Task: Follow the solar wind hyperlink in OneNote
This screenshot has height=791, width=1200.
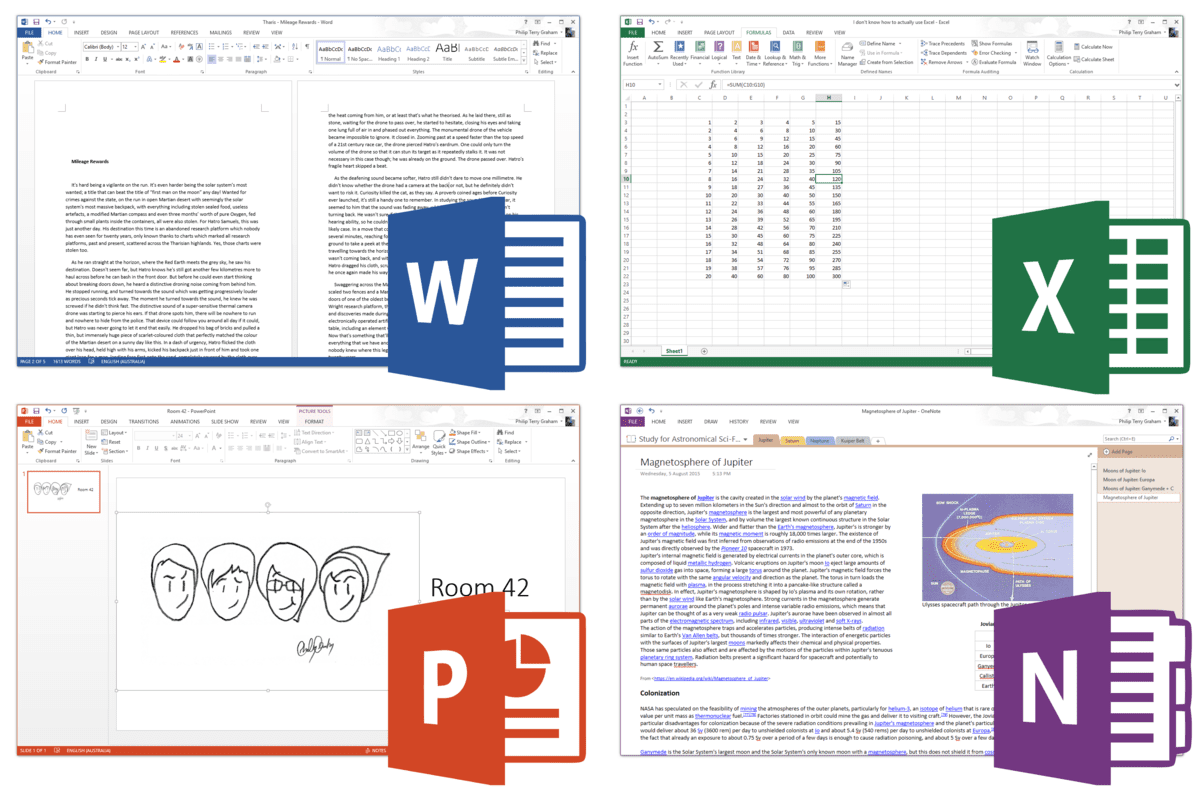Action: 793,498
